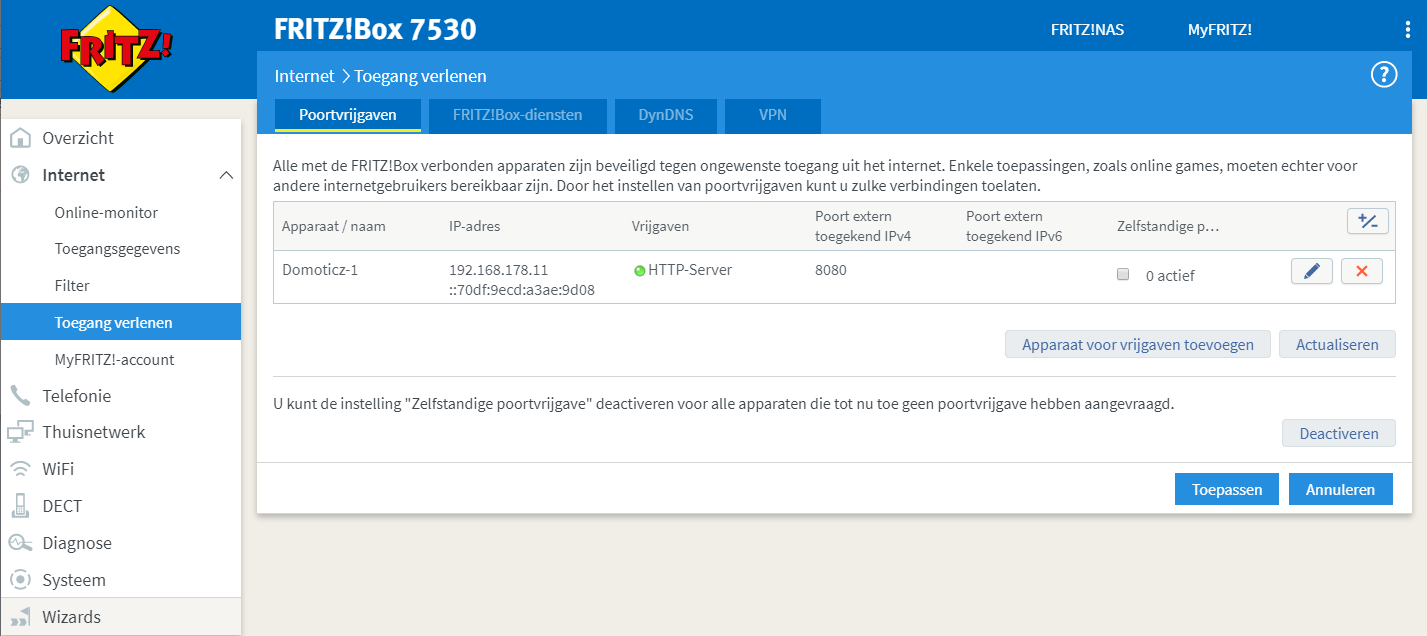This screenshot has height=636, width=1427.
Task: Click the Wizards icon
Action: tap(20, 617)
